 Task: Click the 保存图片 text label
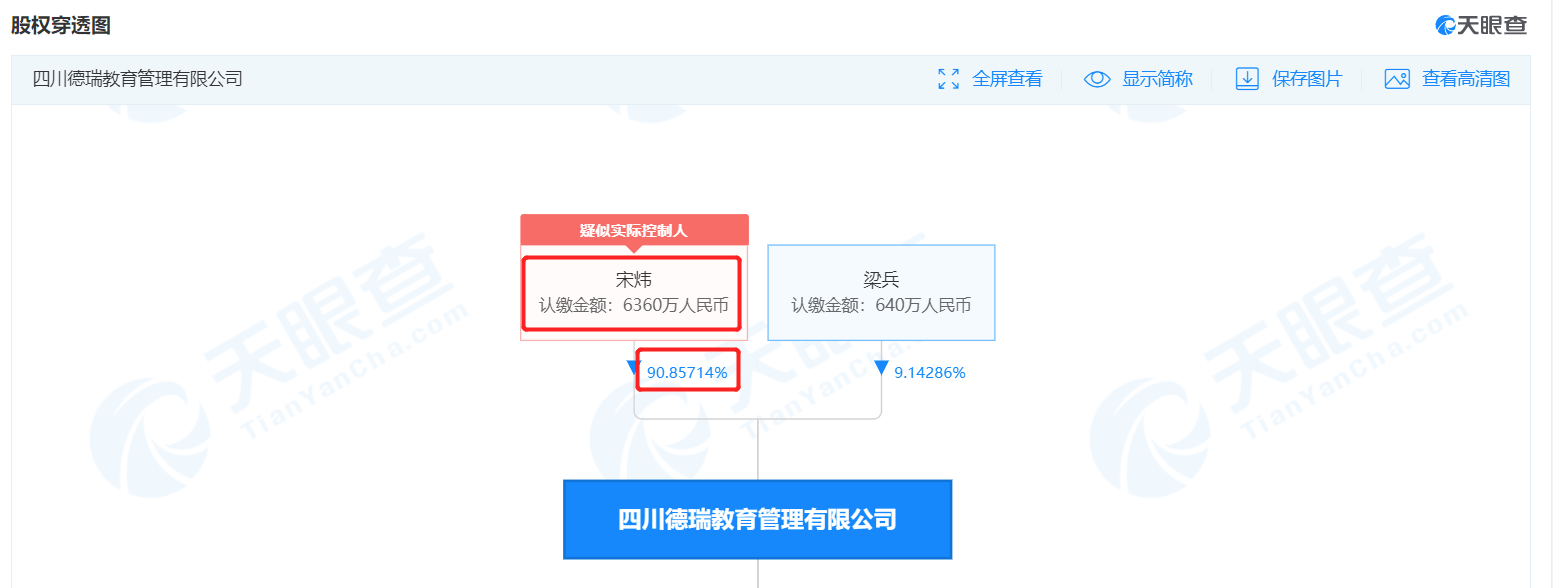(1307, 79)
